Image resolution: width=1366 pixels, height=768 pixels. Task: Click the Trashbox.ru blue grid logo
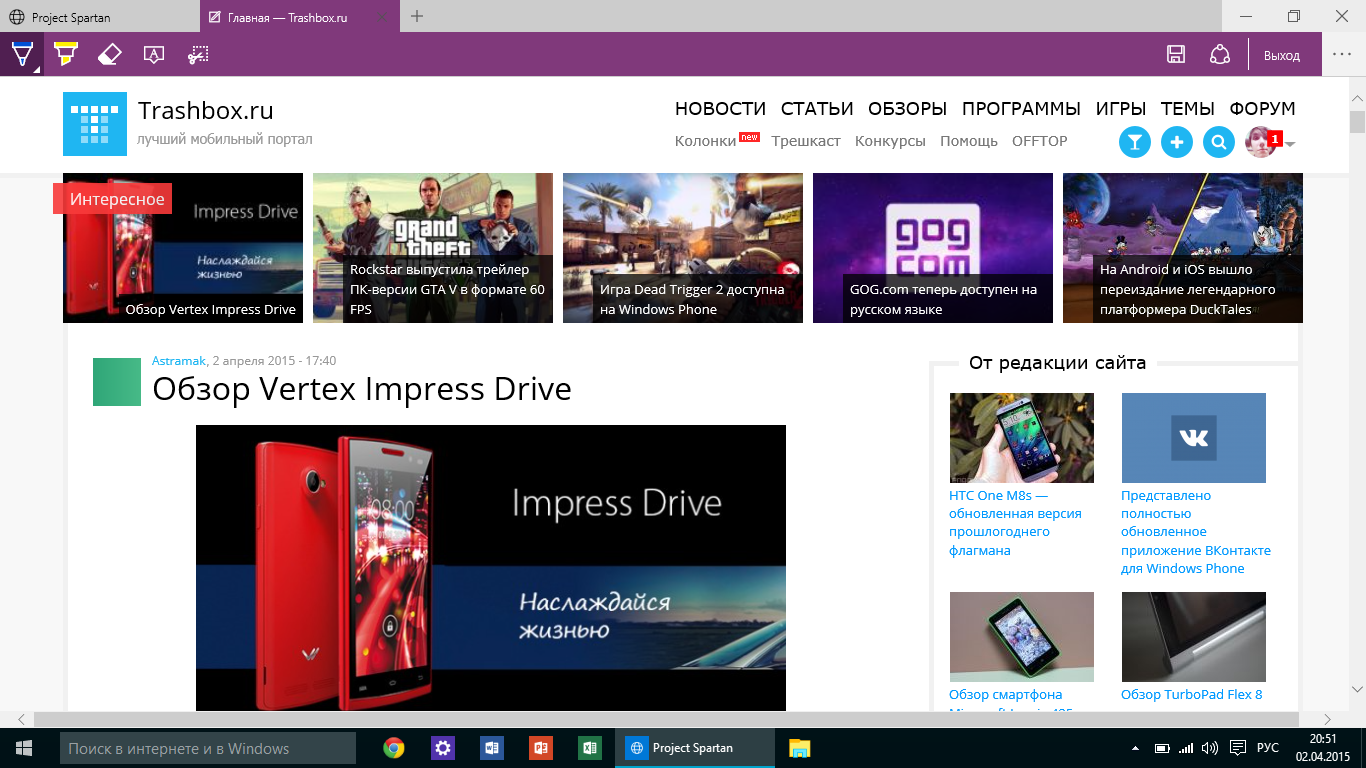95,124
